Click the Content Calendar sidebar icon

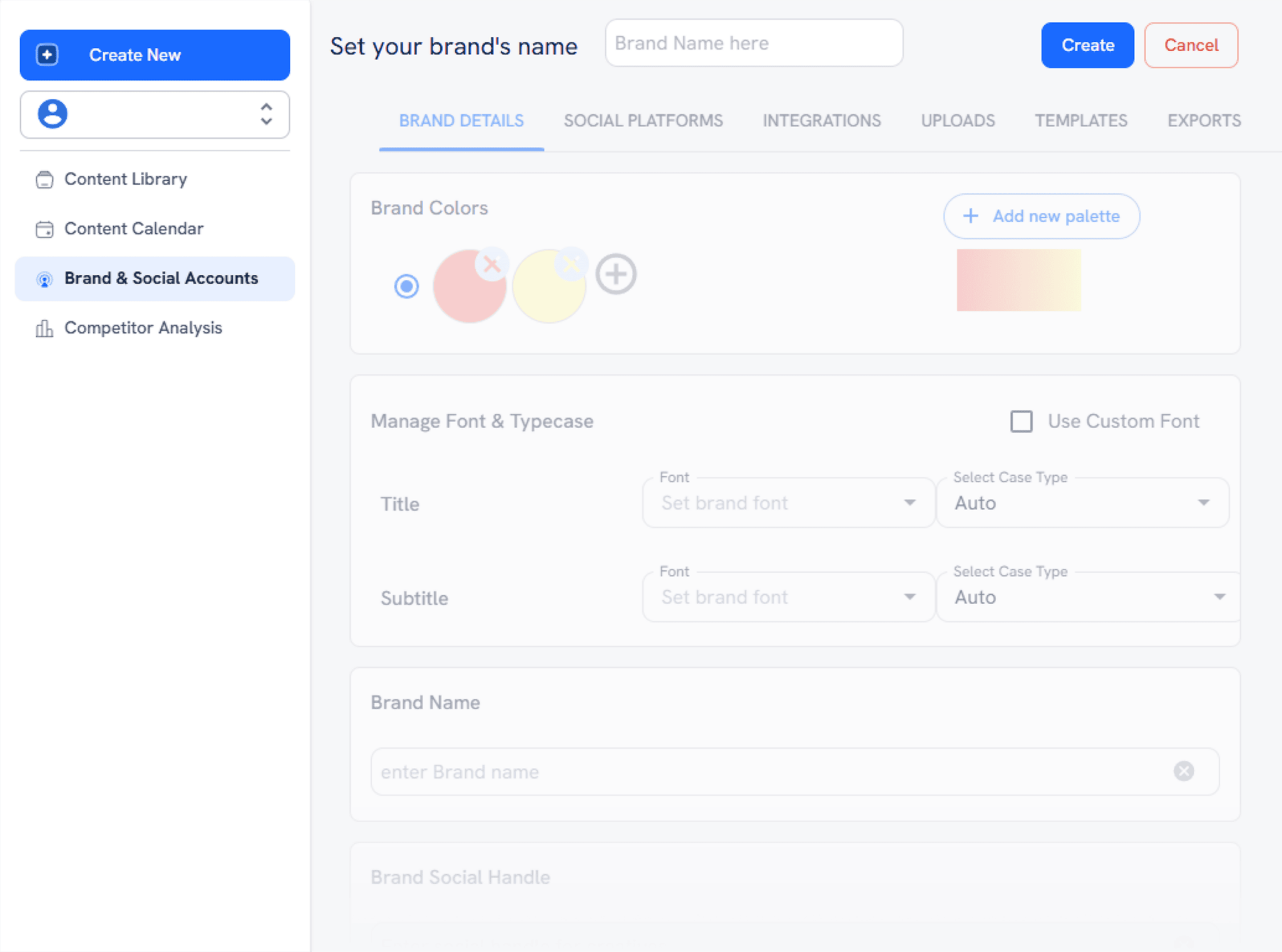44,229
